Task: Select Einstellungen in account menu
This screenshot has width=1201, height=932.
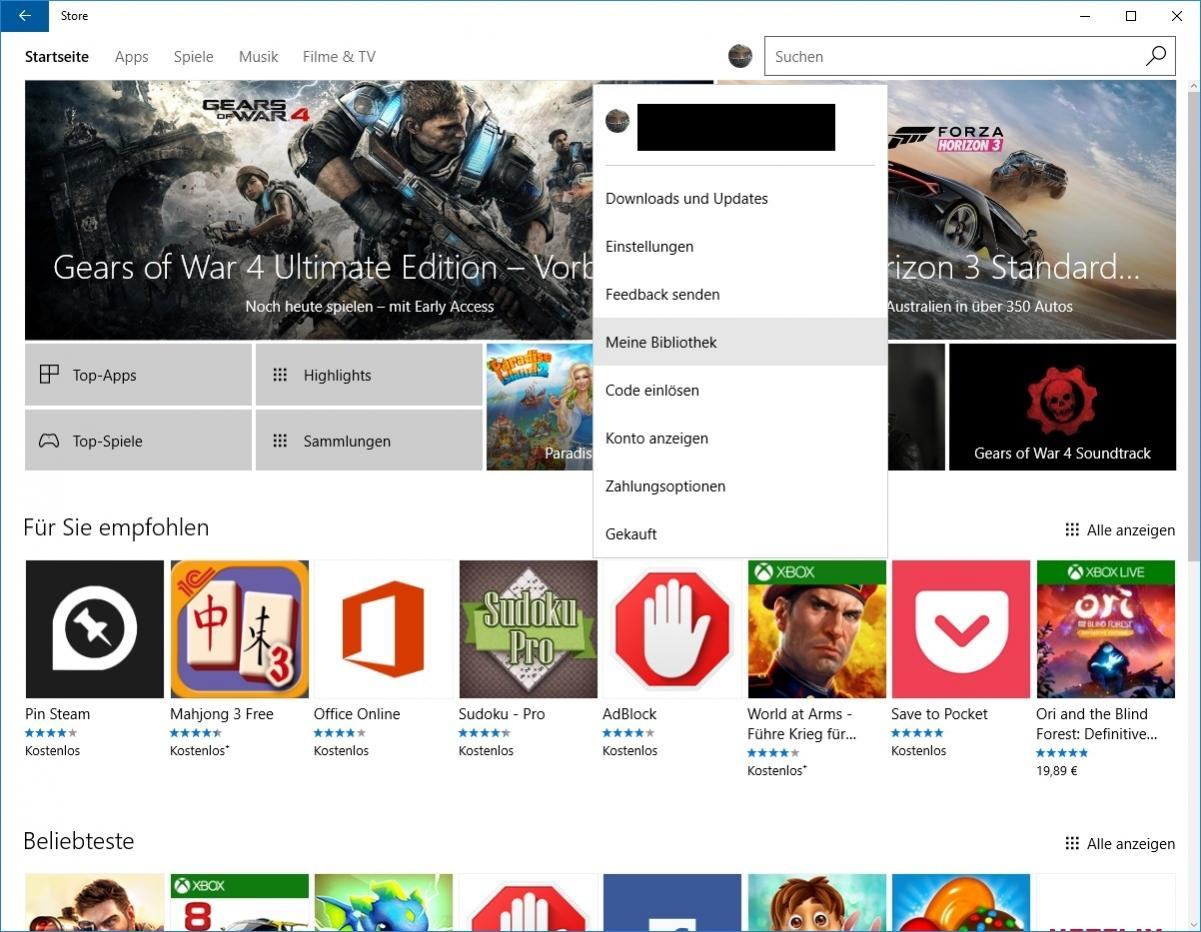Action: [740, 246]
